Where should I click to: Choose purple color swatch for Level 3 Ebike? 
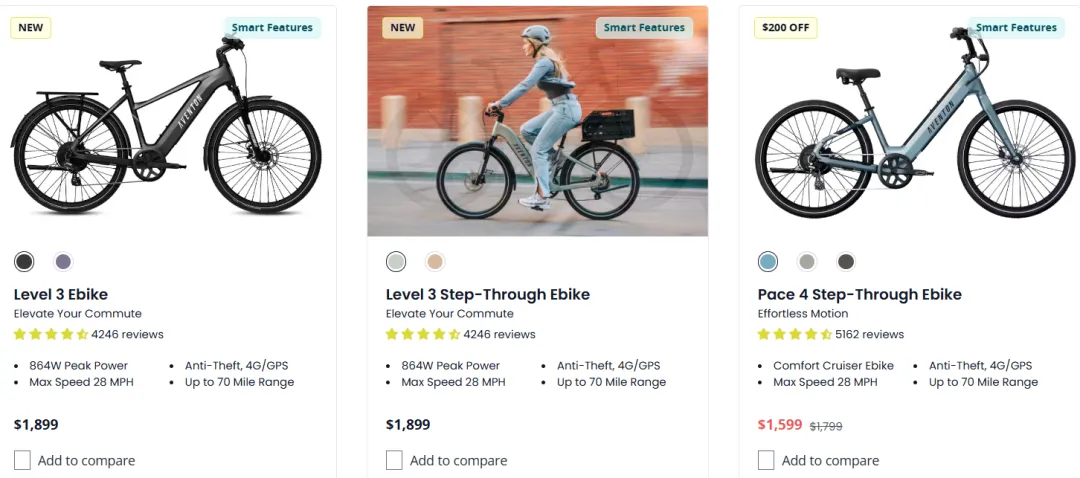point(63,262)
